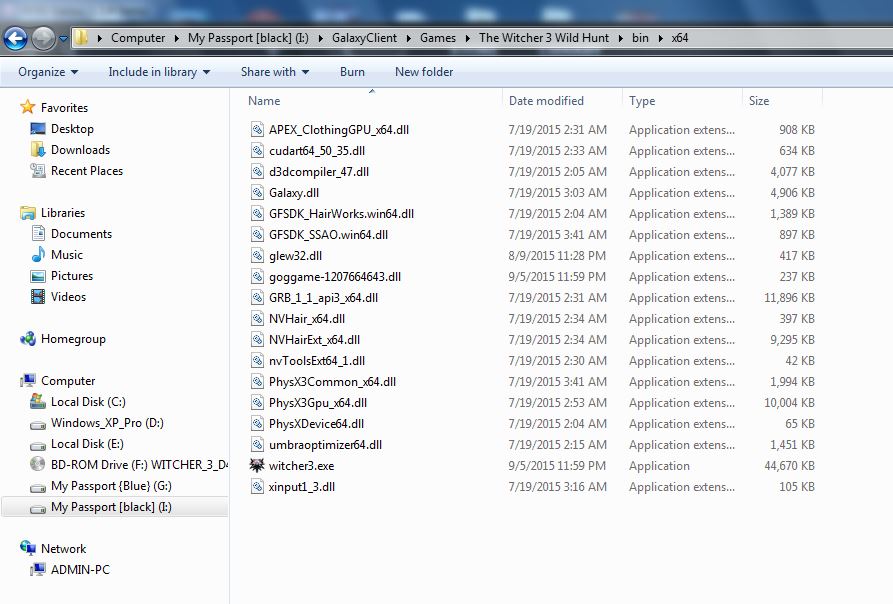Screen dimensions: 893x604
Task: Select GFSDK_HairWorks.win64.dll file name
Action: point(341,214)
